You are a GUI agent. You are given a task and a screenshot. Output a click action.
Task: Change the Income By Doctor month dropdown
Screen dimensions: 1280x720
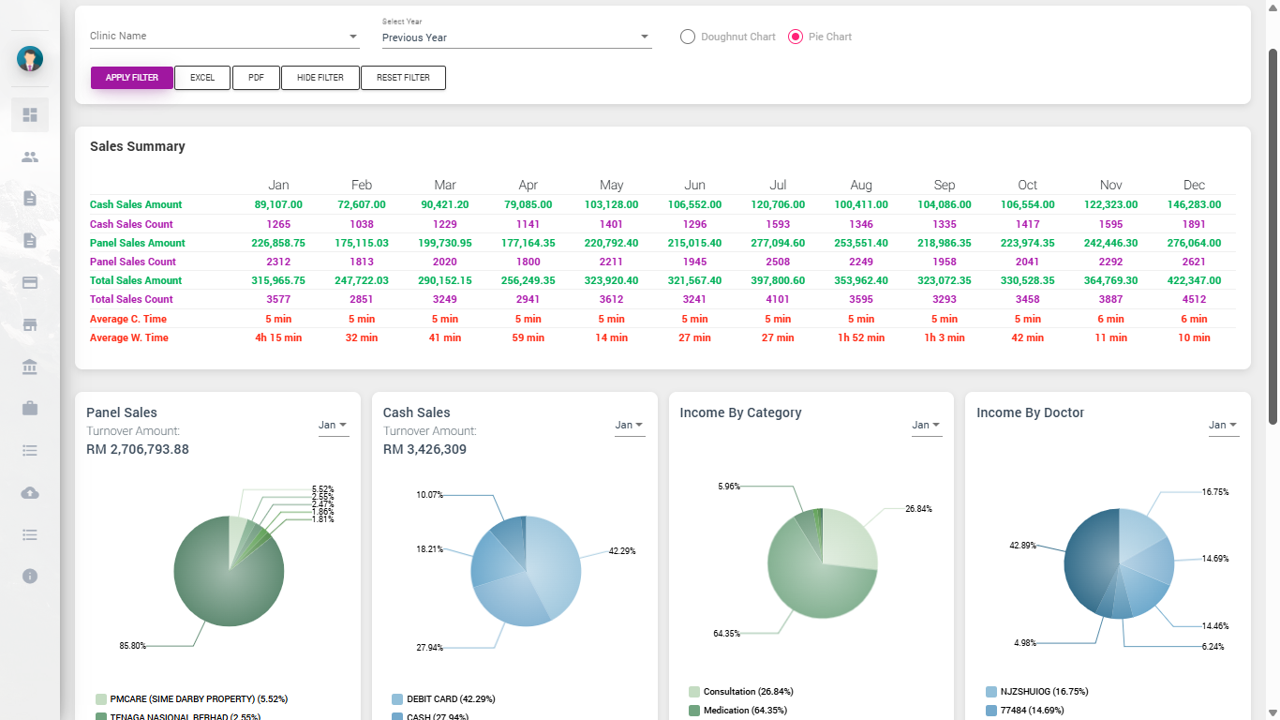[1223, 426]
